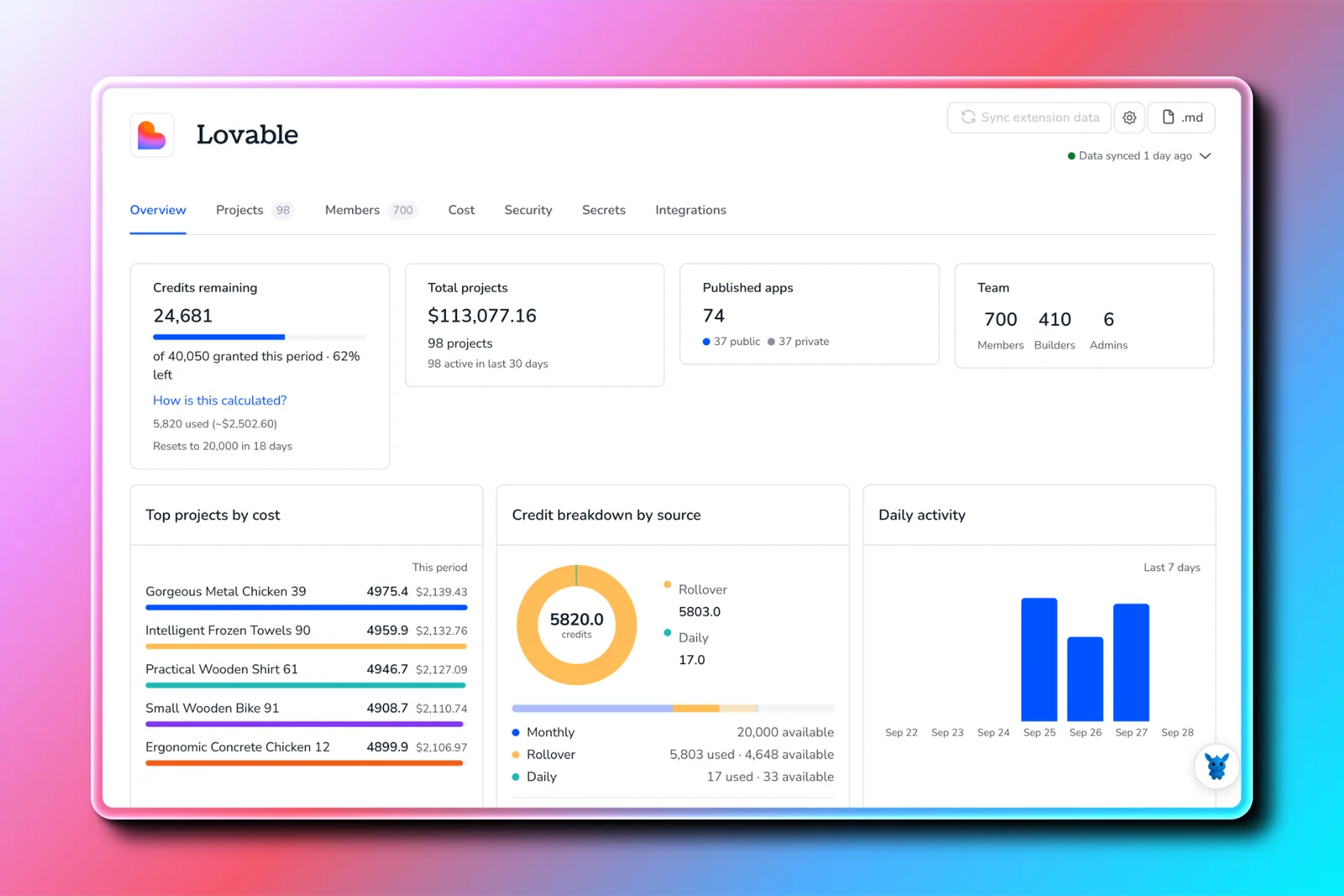Open the blue mascot chat widget

[1216, 766]
